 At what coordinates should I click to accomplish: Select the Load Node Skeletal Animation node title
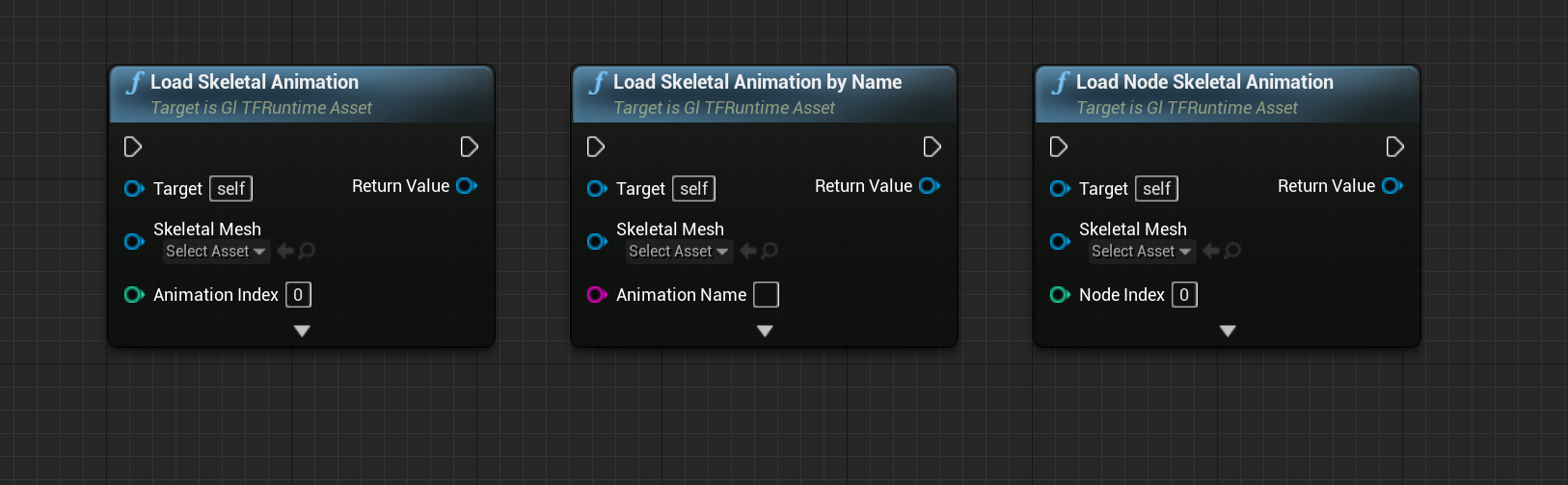click(x=1204, y=83)
